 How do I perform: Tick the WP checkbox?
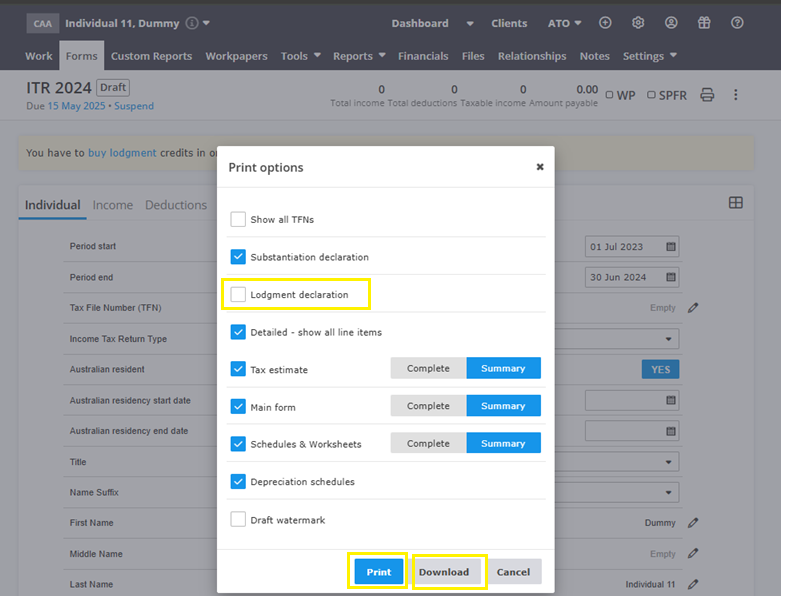click(x=609, y=95)
